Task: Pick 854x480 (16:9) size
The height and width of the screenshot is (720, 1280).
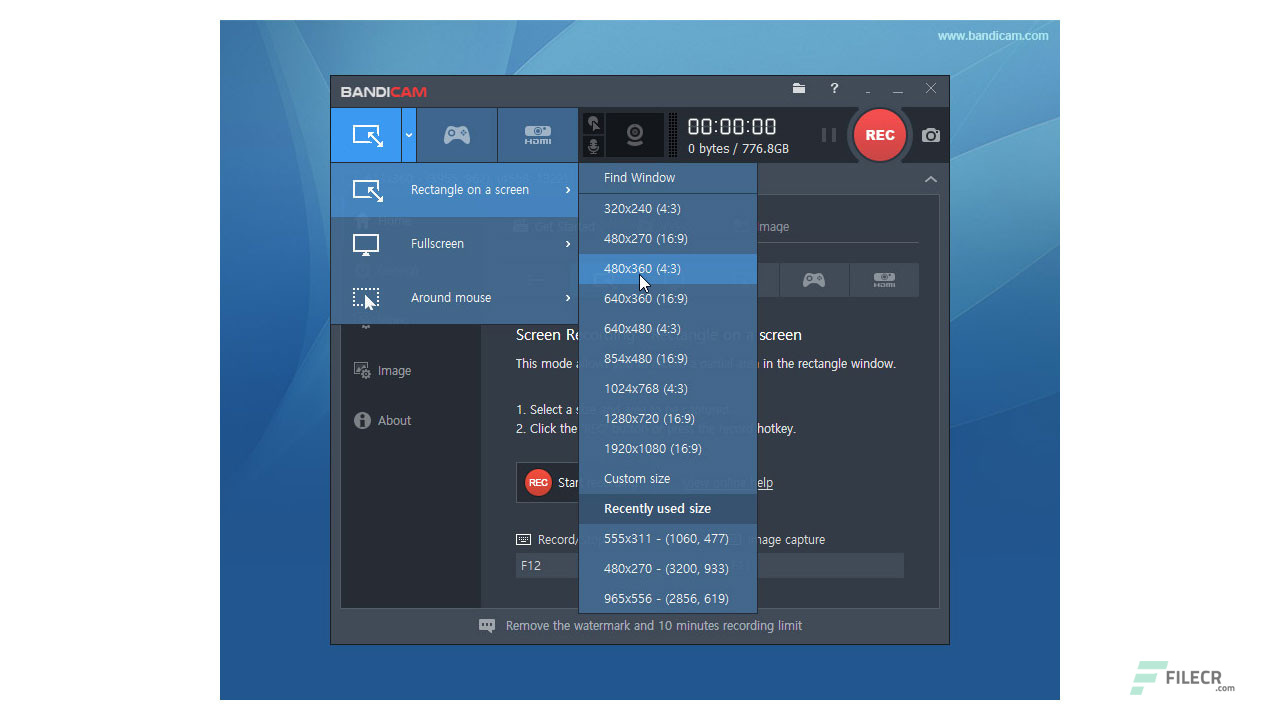Action: 668,359
